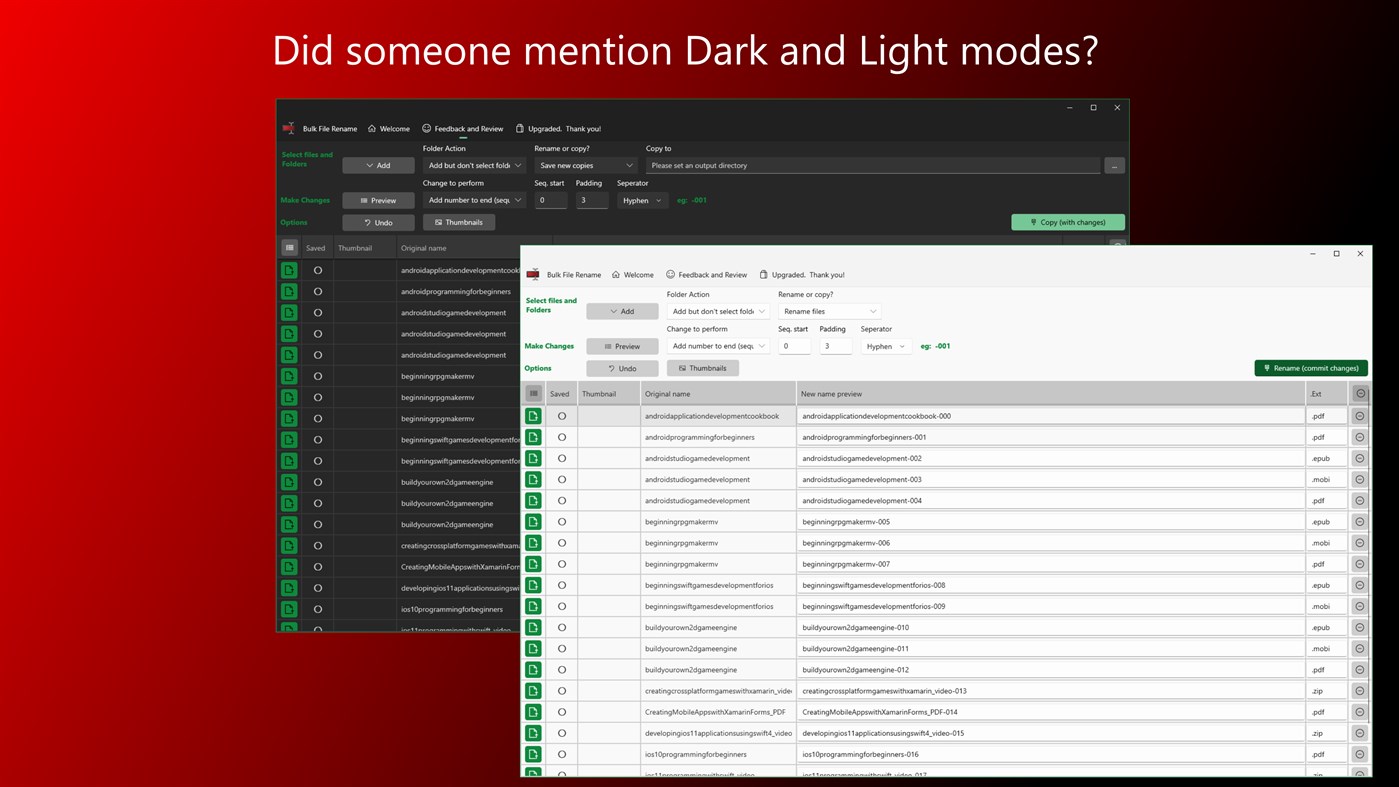Click New name preview field androidstudiogamedevelopment-002

(x=1050, y=458)
